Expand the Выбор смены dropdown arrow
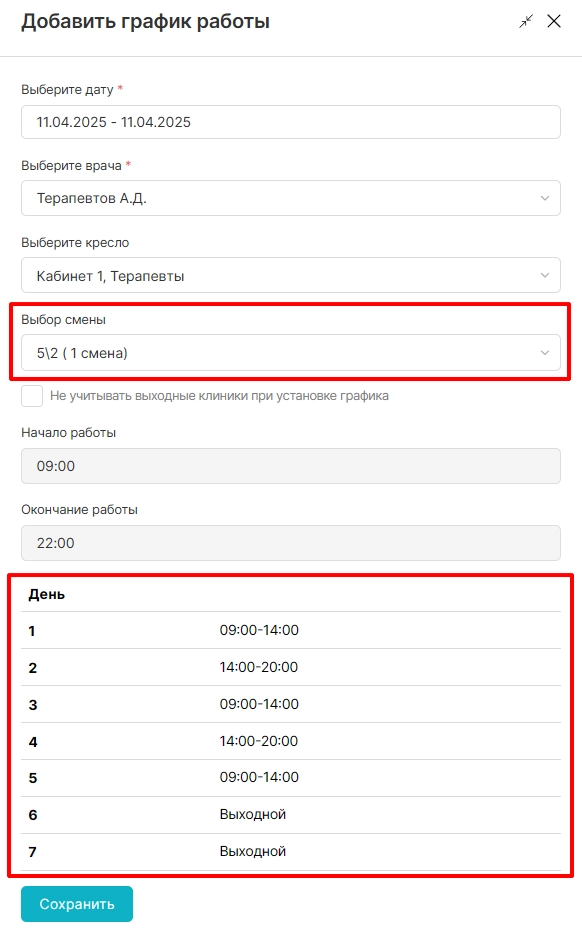 click(x=545, y=353)
